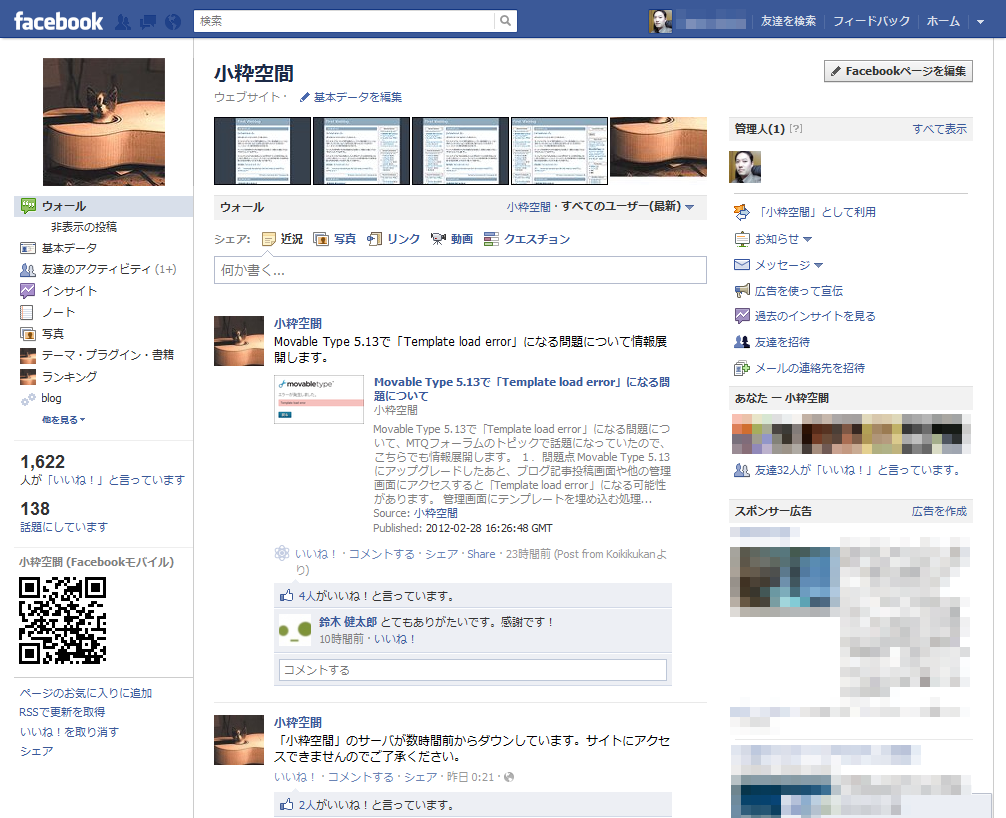
Task: Click the 何か書く status box
Action: click(x=460, y=270)
